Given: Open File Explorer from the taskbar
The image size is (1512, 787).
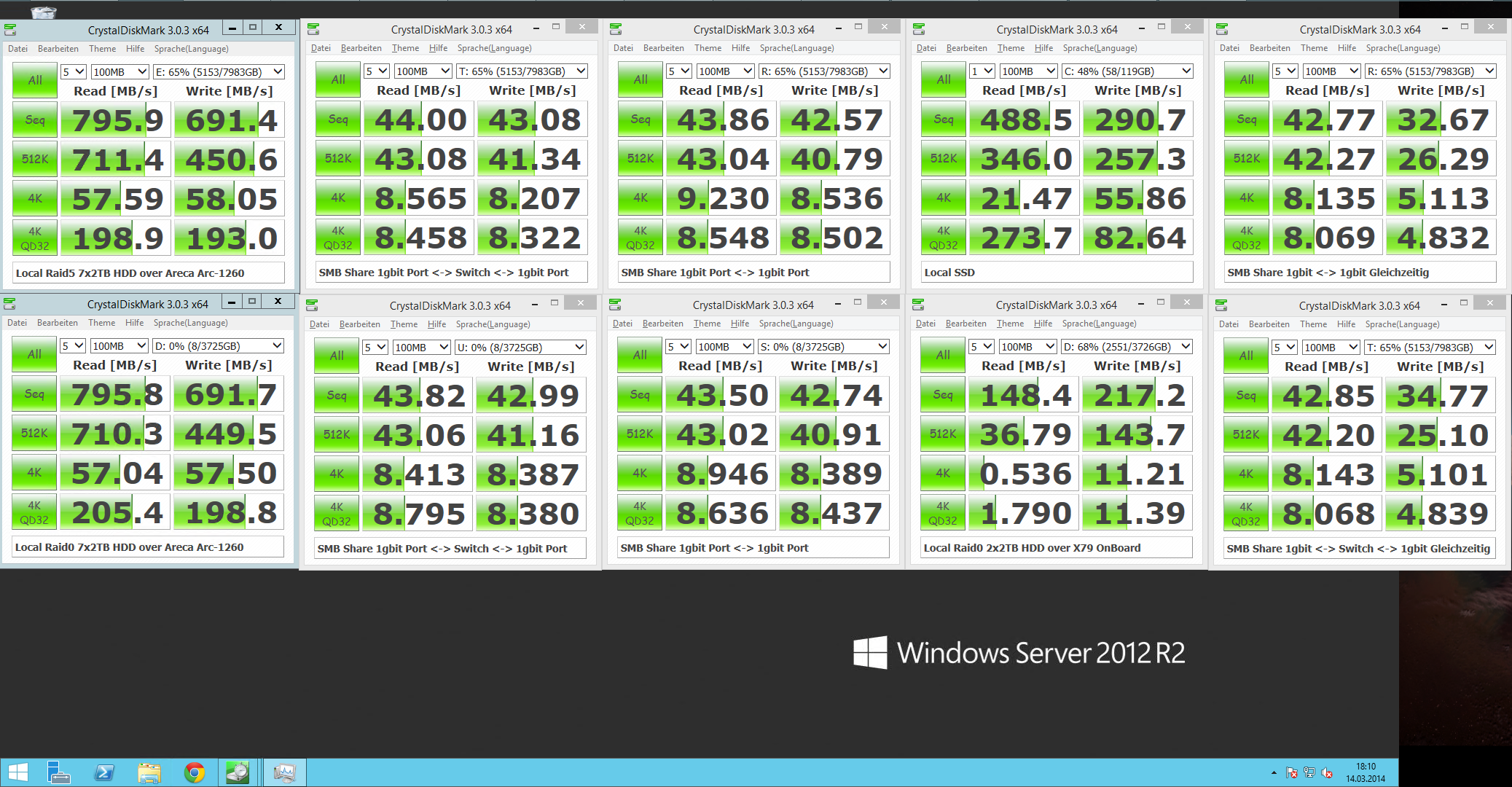Looking at the screenshot, I should pos(149,772).
